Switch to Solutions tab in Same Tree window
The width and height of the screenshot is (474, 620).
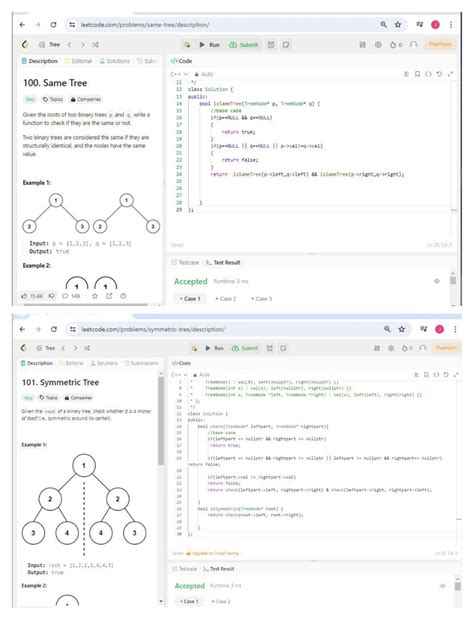click(x=115, y=61)
